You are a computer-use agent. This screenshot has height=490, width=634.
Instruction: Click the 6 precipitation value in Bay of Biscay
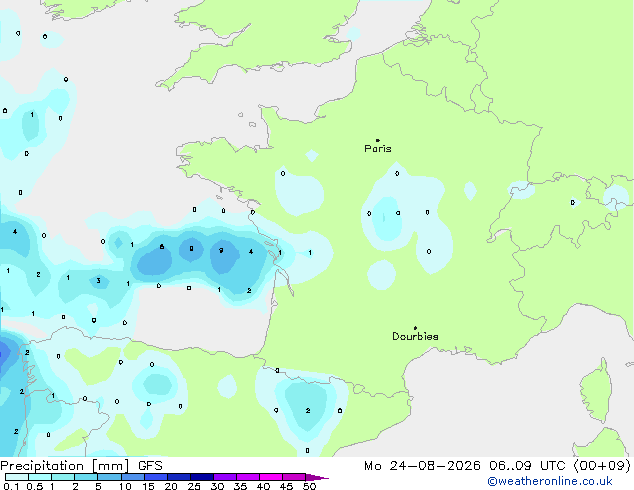[162, 247]
